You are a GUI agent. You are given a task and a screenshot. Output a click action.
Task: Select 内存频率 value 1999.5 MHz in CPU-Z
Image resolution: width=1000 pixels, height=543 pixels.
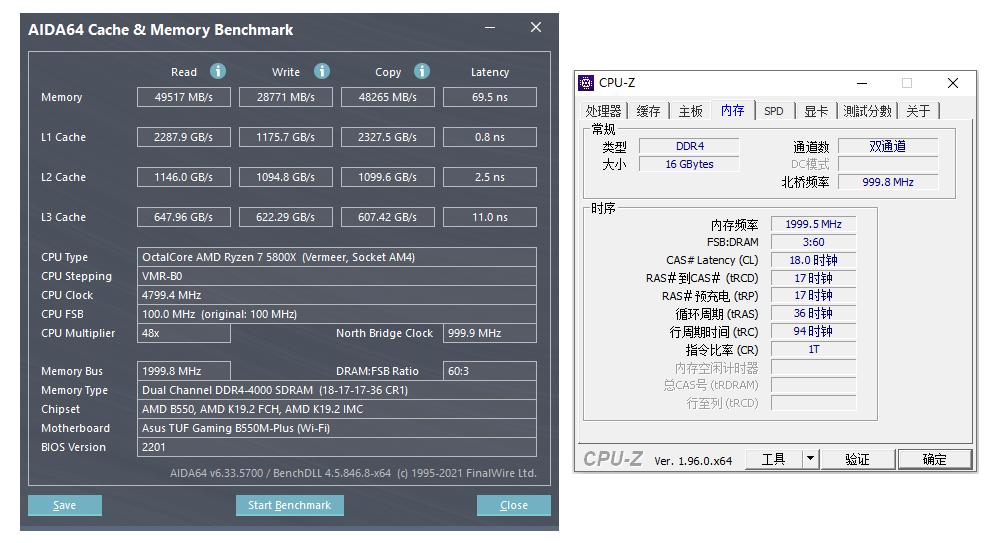813,224
